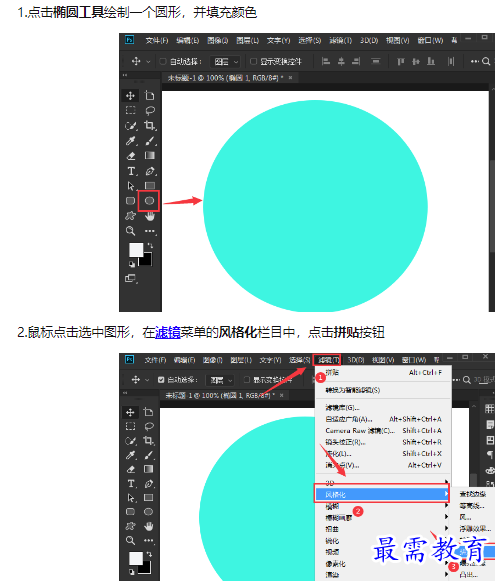Open the Edit Toolbar dots in the second toolbox
The height and width of the screenshot is (581, 495).
click(x=149, y=540)
